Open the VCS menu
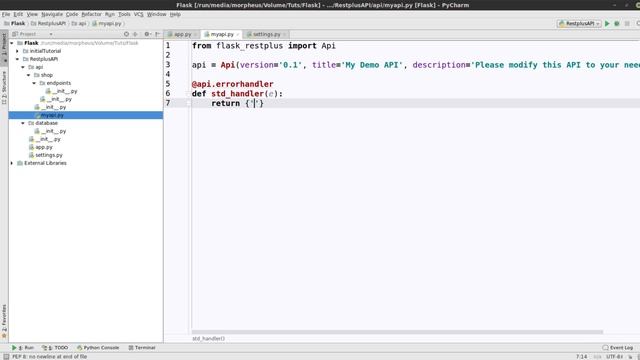The height and width of the screenshot is (360, 640). (139, 14)
